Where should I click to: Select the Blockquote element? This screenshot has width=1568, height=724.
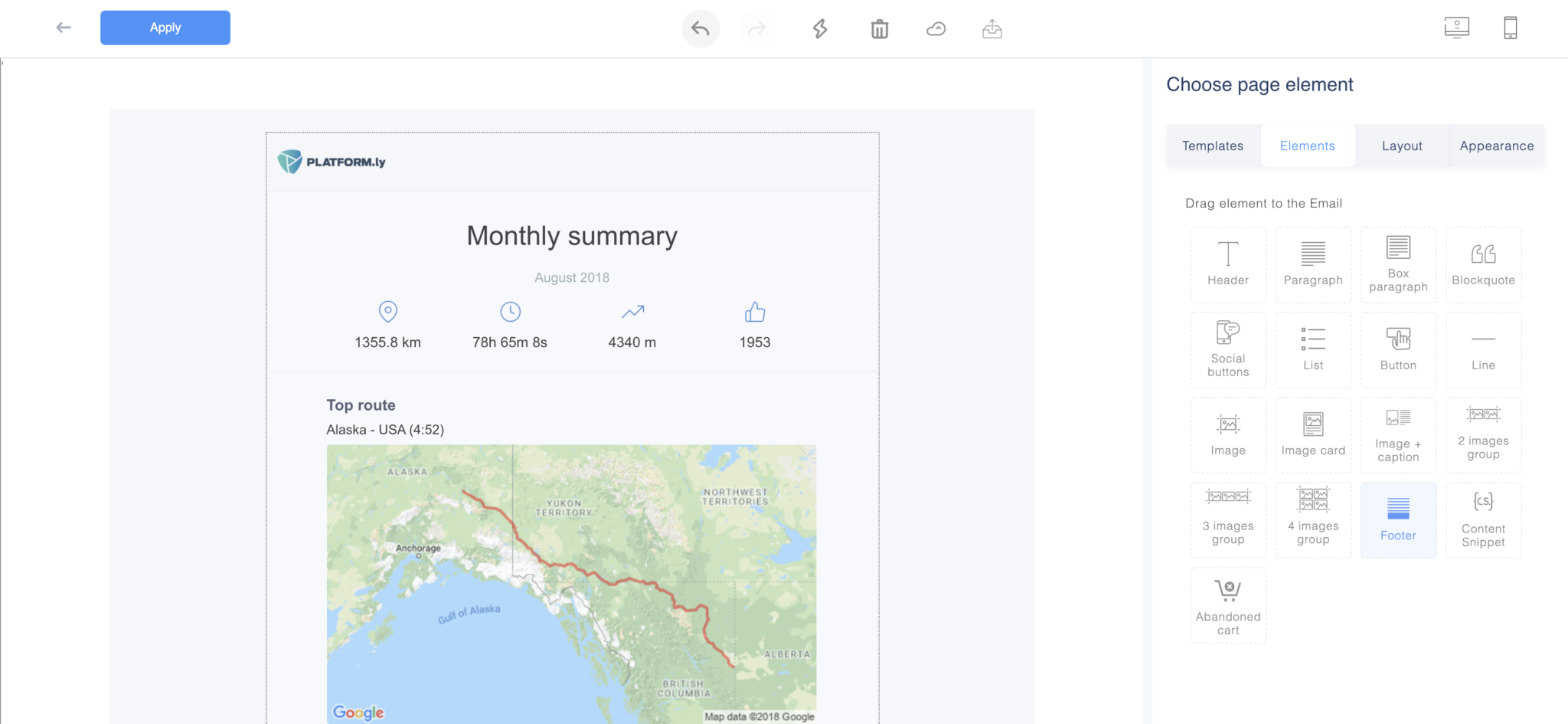coord(1483,264)
